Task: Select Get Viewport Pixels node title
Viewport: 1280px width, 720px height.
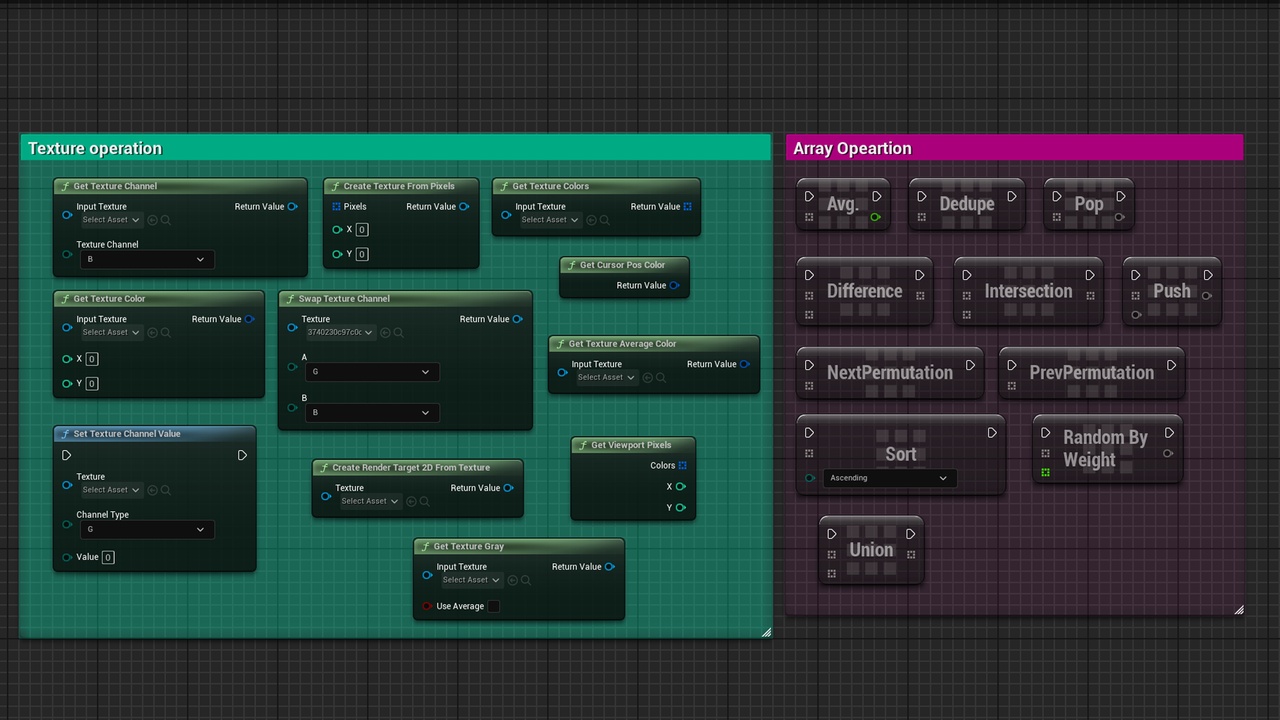Action: (x=631, y=445)
